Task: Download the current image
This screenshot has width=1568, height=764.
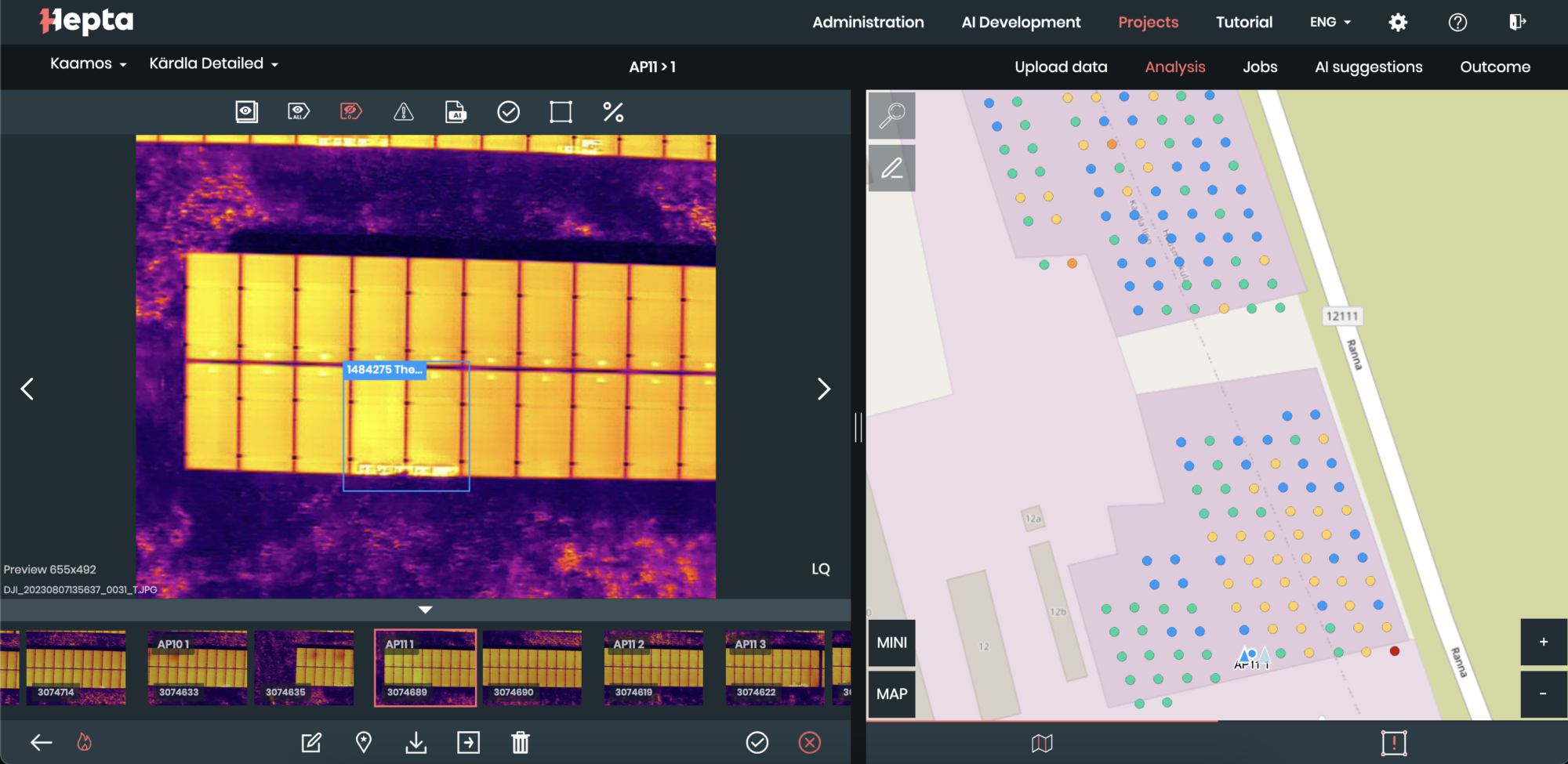Action: [416, 742]
